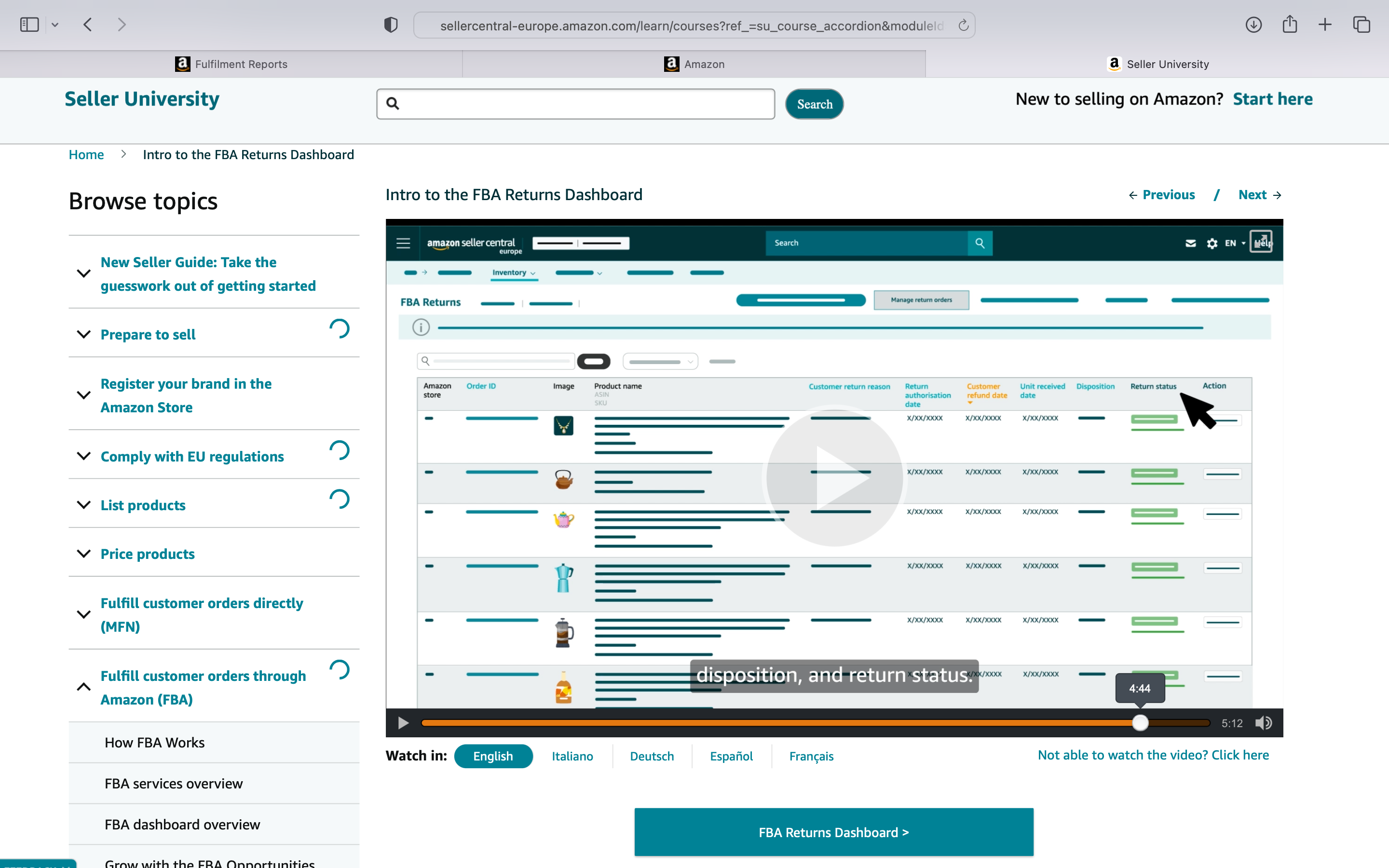Open a new tab with the plus icon
This screenshot has height=868, width=1389.
coord(1325,25)
